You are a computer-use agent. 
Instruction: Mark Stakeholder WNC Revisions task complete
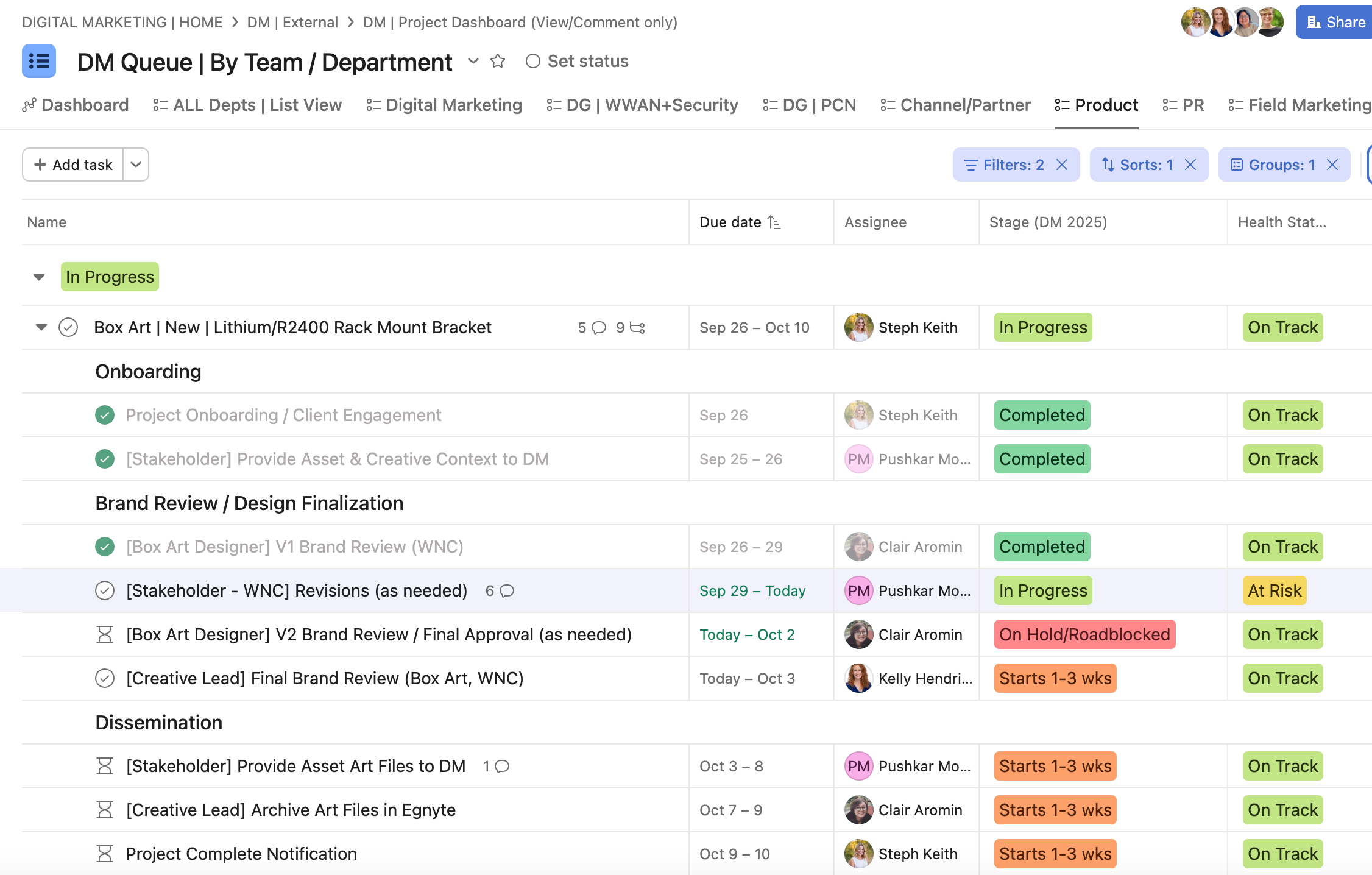[105, 591]
